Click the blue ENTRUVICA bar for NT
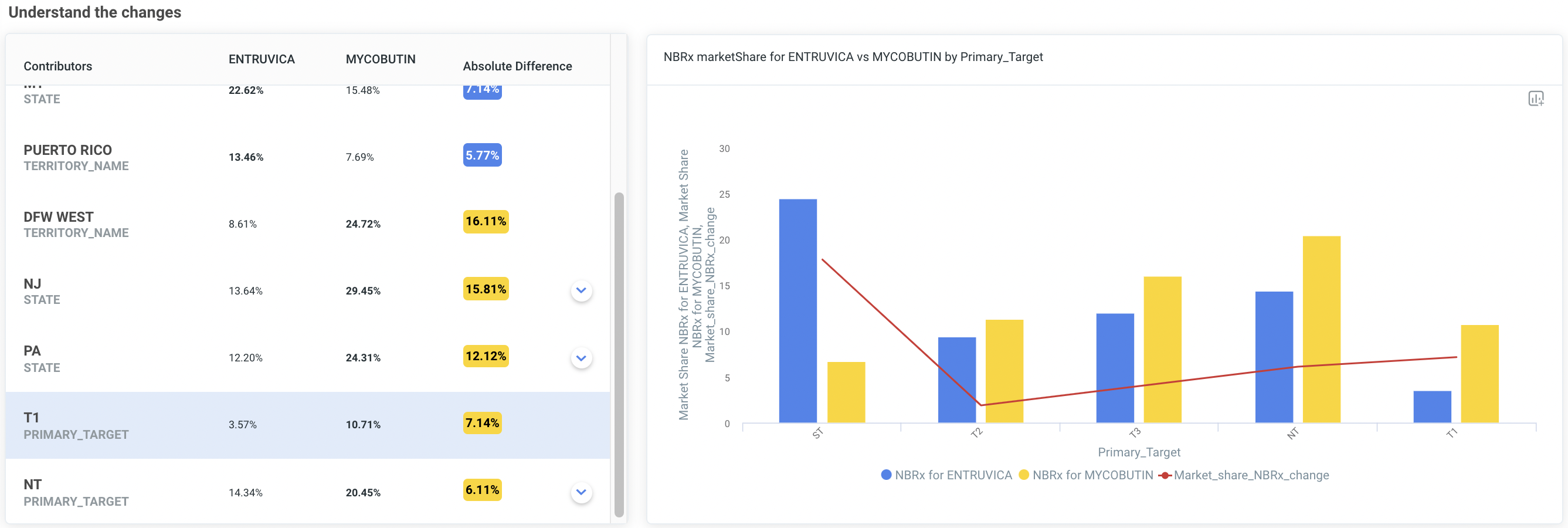The image size is (1568, 528). [1274, 357]
